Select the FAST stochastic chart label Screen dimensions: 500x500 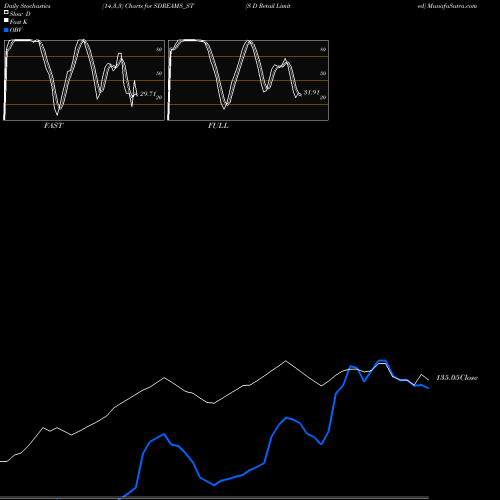pyautogui.click(x=53, y=126)
